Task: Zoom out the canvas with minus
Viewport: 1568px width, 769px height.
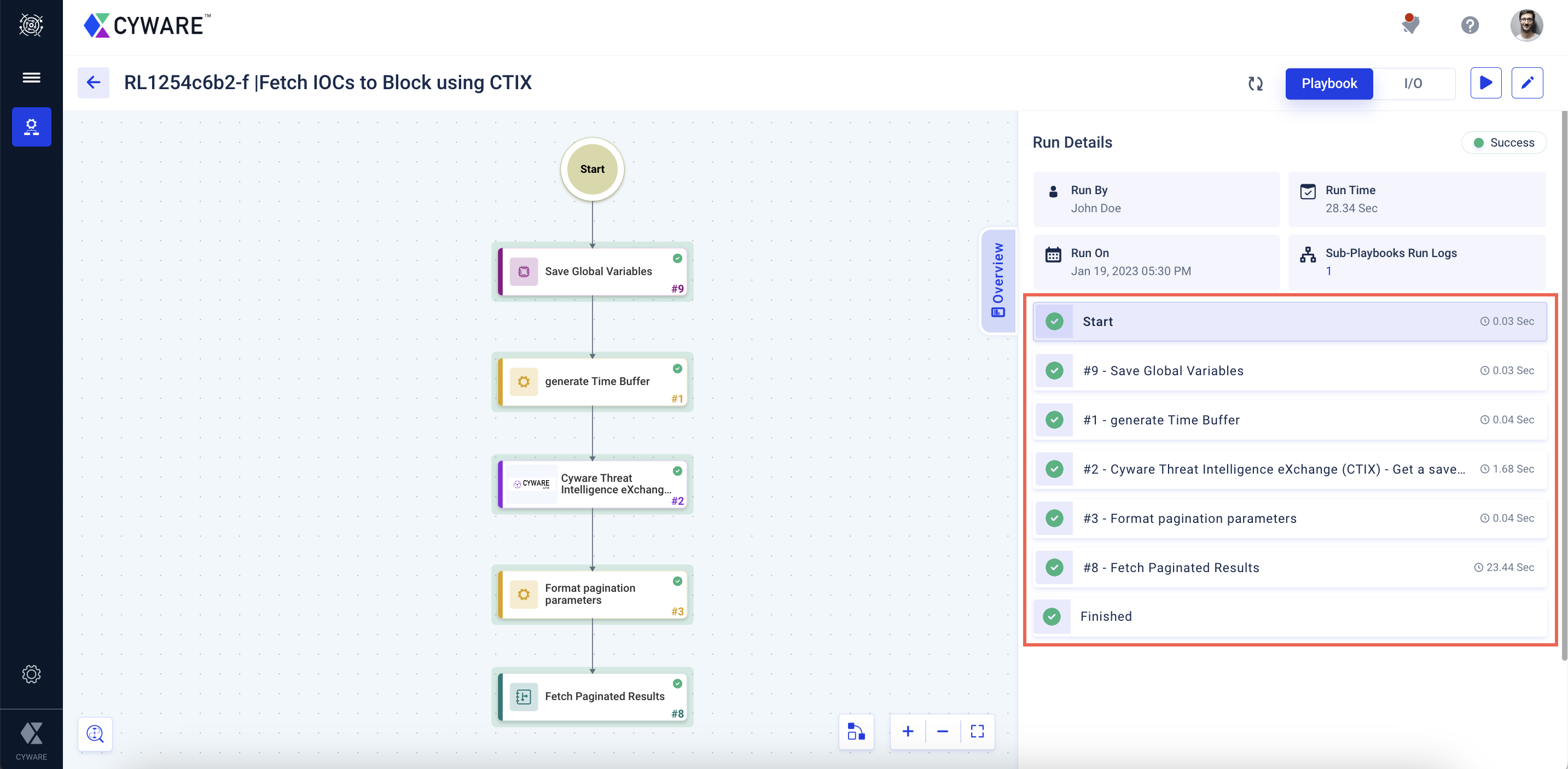Action: pyautogui.click(x=942, y=731)
